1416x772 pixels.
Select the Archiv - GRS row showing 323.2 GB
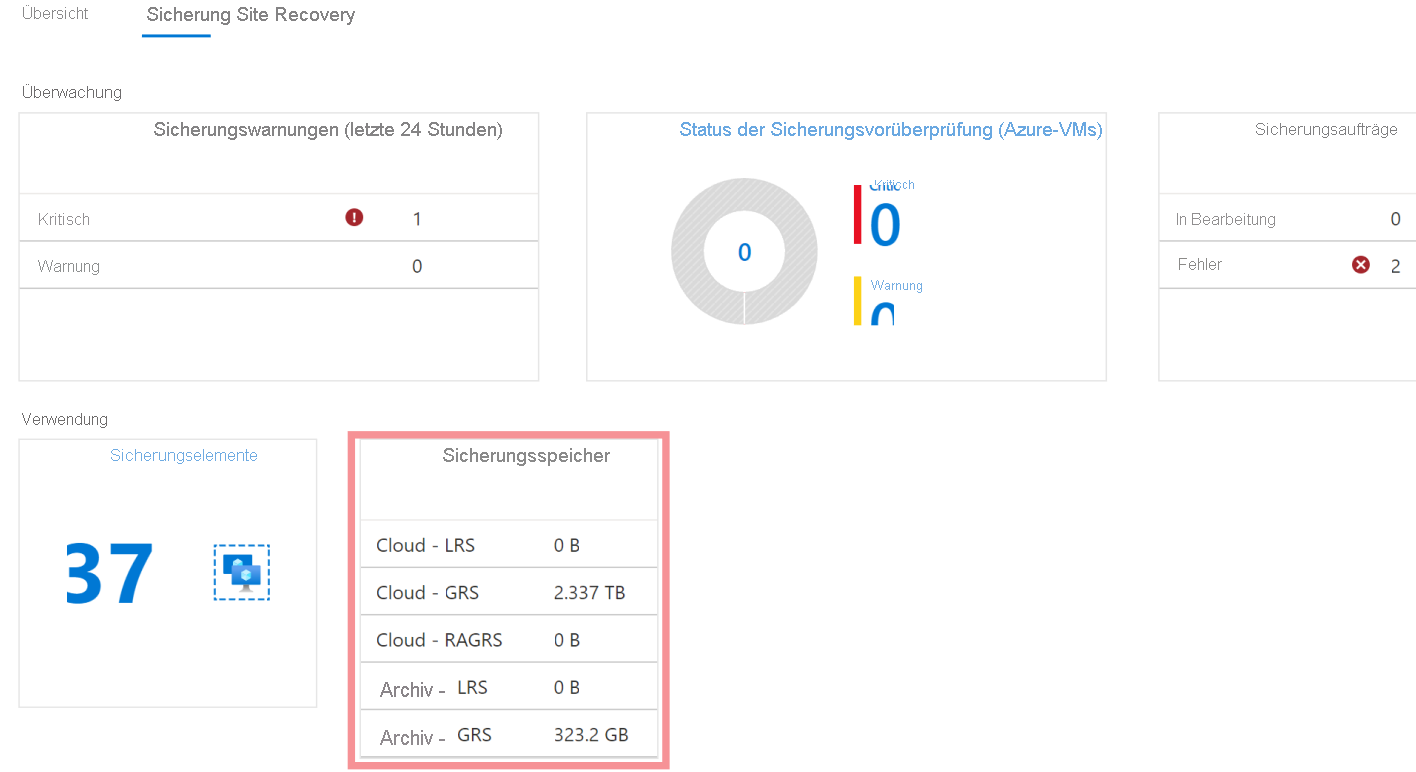pyautogui.click(x=509, y=733)
